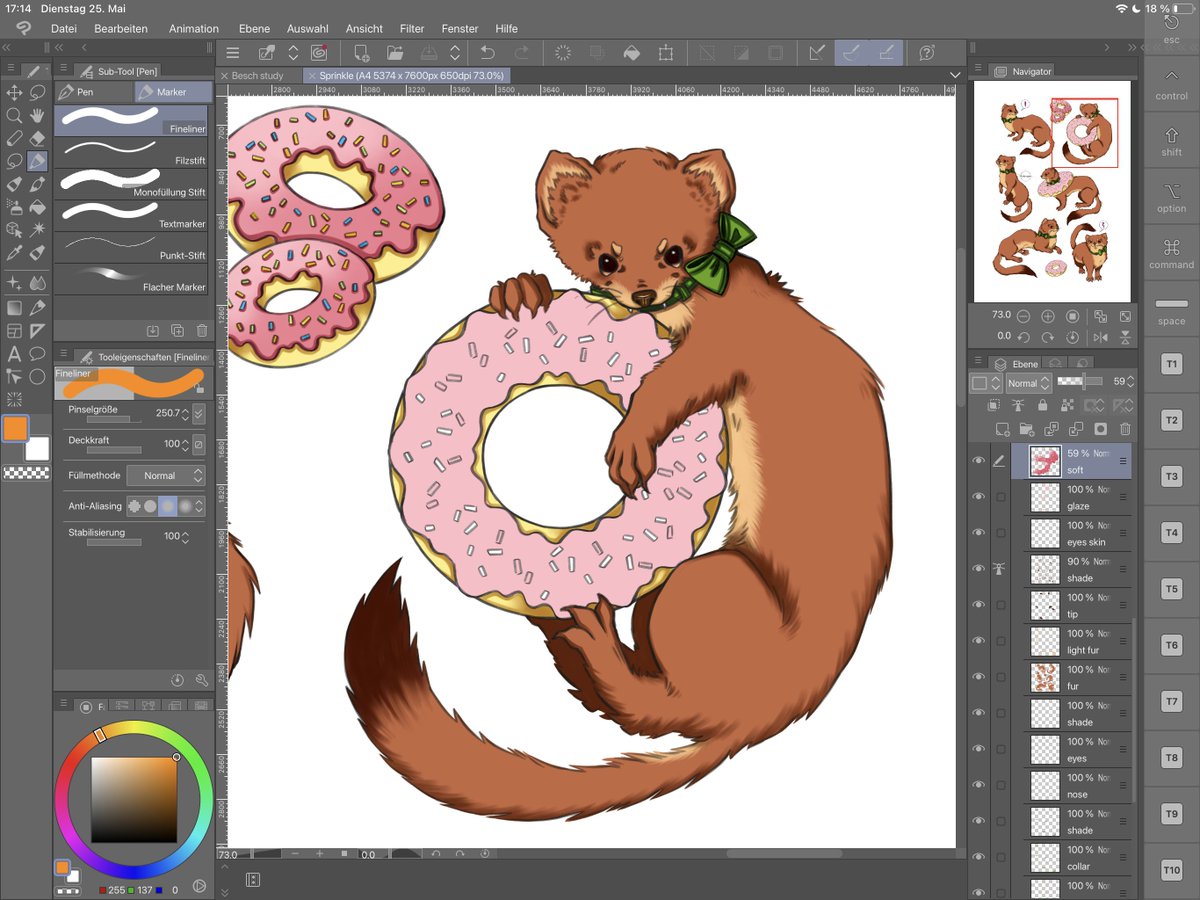Open the Pinselgröße size options dropdown

click(198, 413)
